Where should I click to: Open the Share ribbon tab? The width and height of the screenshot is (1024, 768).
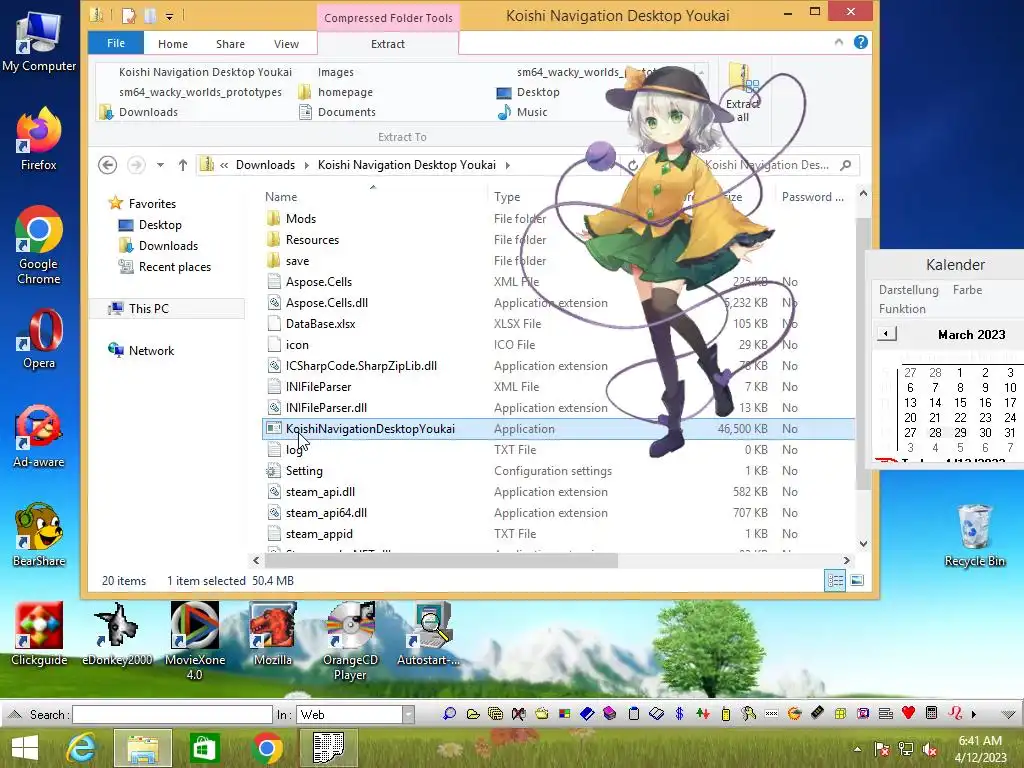[x=231, y=44]
